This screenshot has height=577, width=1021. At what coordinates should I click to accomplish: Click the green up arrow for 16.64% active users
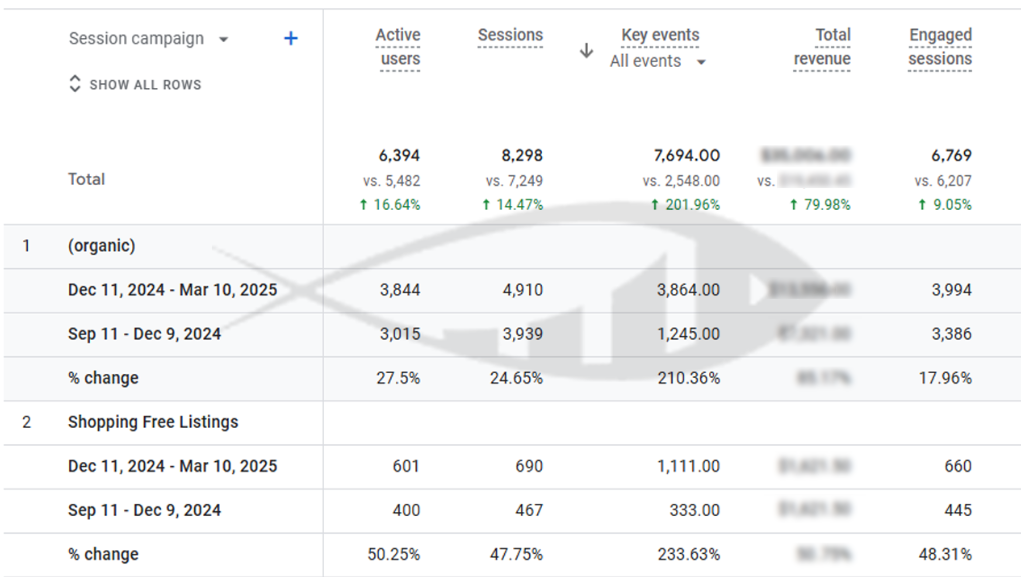pyautogui.click(x=367, y=205)
